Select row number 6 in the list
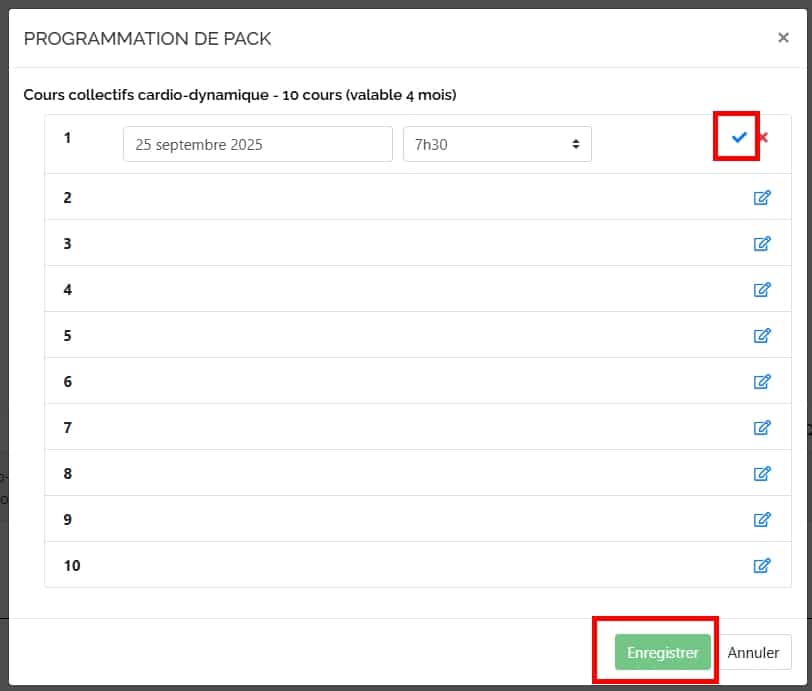Image resolution: width=812 pixels, height=691 pixels. click(68, 382)
